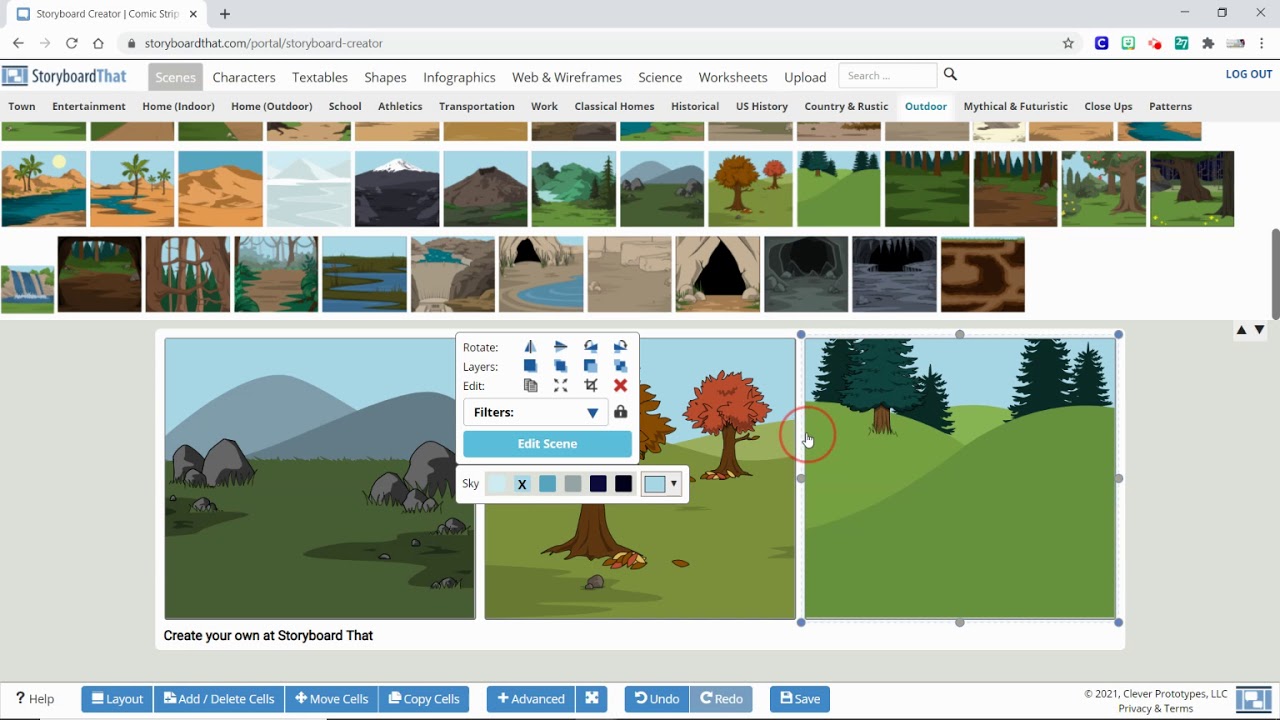Open the Help menu
The height and width of the screenshot is (720, 1280).
[x=35, y=699]
